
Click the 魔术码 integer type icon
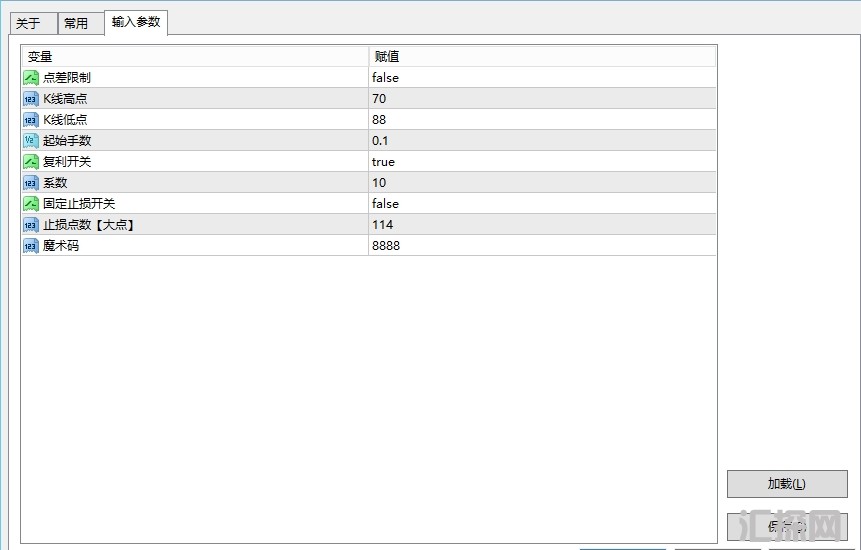tap(31, 245)
